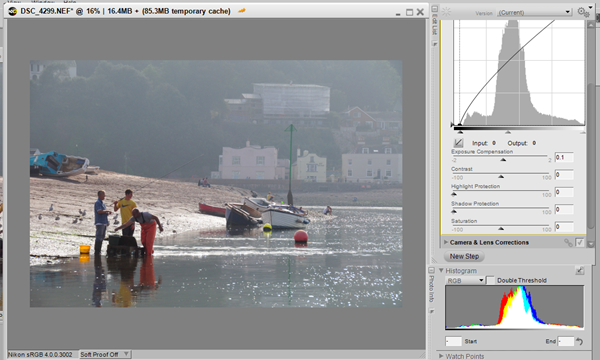This screenshot has width=600, height=360.
Task: Expand the Camera & Lens Corrections section
Action: click(446, 242)
